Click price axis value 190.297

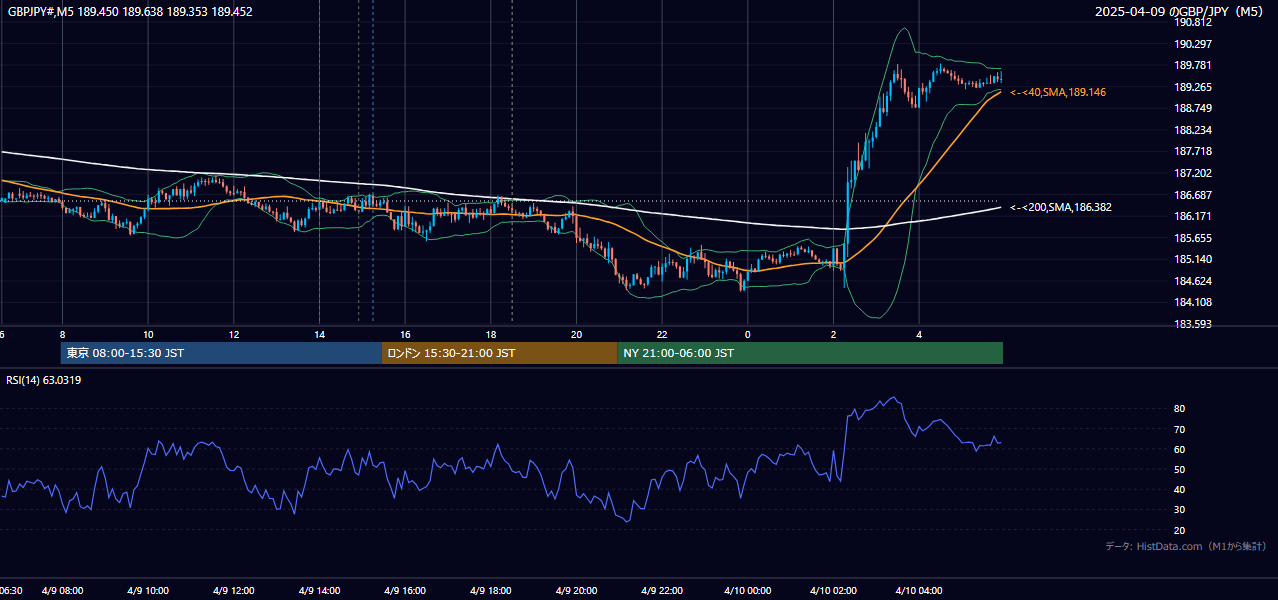1193,44
